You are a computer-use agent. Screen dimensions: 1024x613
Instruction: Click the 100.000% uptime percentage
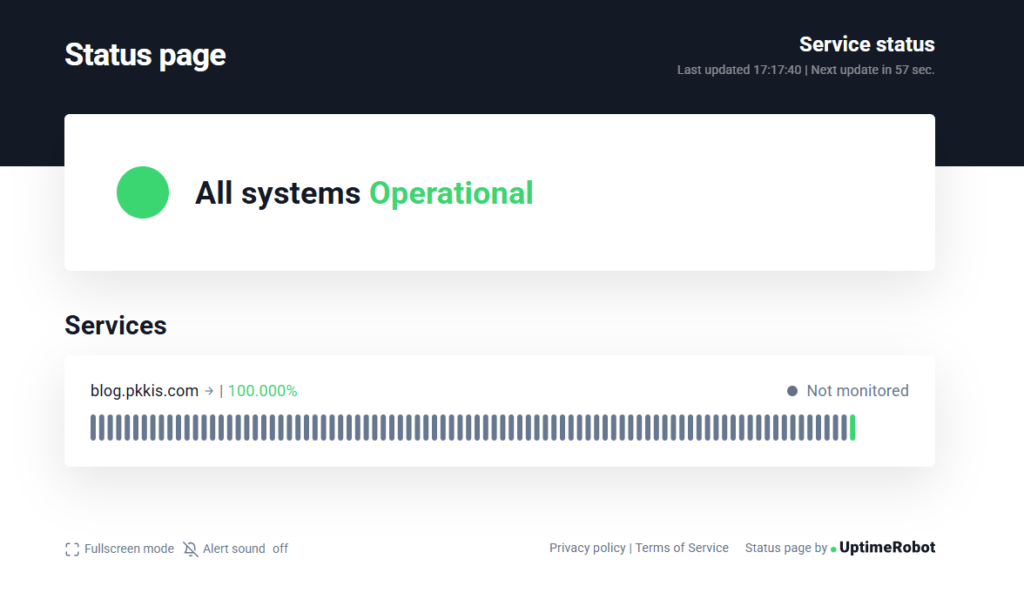pyautogui.click(x=262, y=391)
